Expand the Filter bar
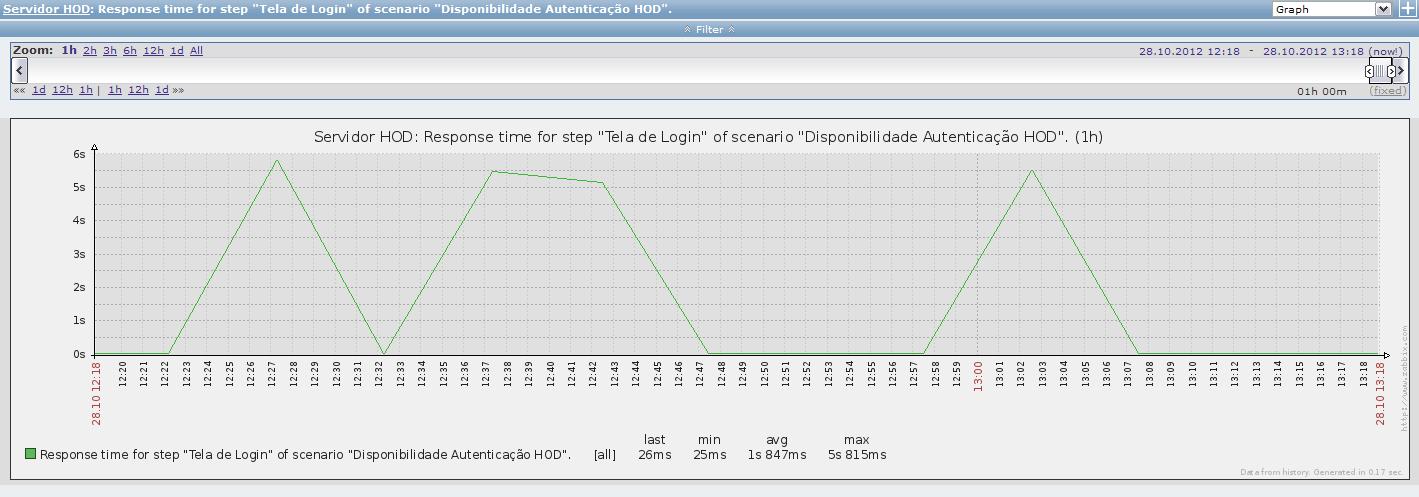Viewport: 1419px width, 497px height. 709,29
